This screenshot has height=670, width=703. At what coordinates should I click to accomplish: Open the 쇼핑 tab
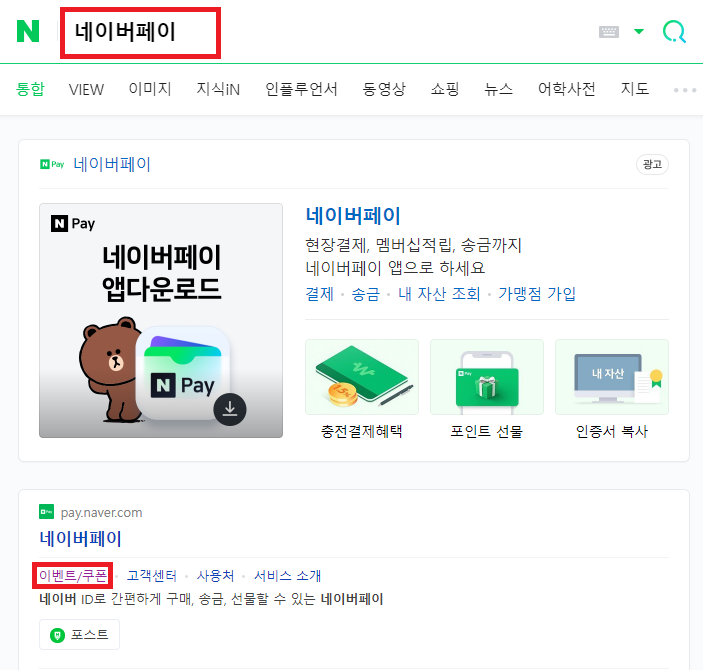coord(445,89)
